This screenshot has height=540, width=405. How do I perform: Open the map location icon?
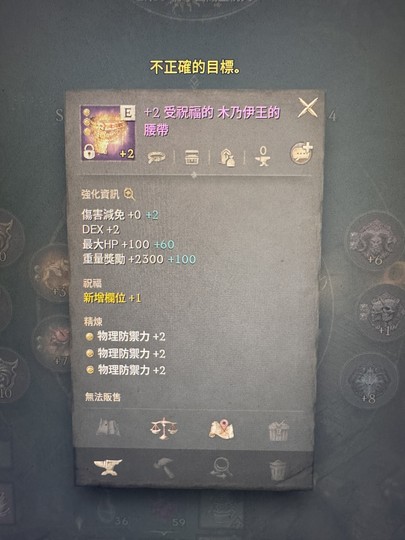(x=221, y=429)
